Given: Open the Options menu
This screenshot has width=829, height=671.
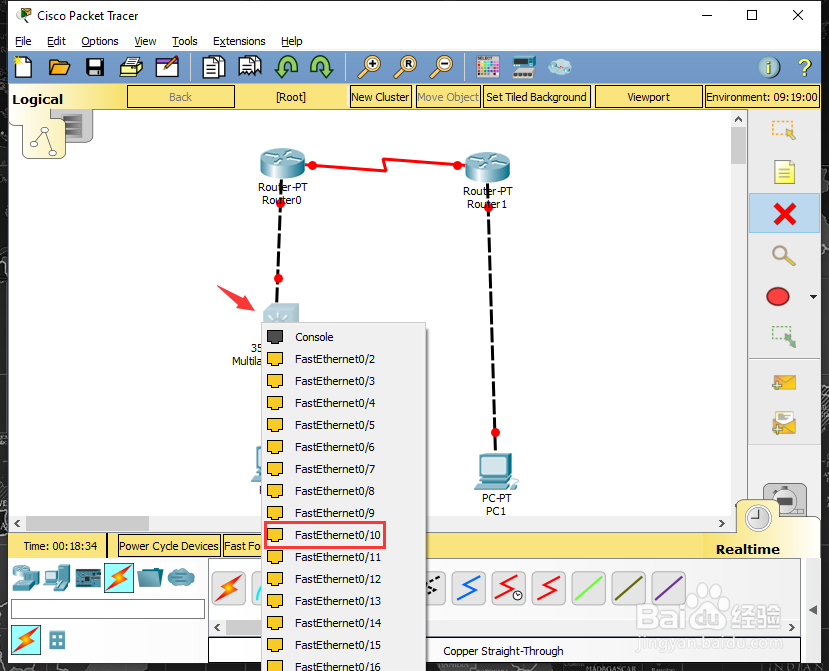Looking at the screenshot, I should tap(99, 41).
